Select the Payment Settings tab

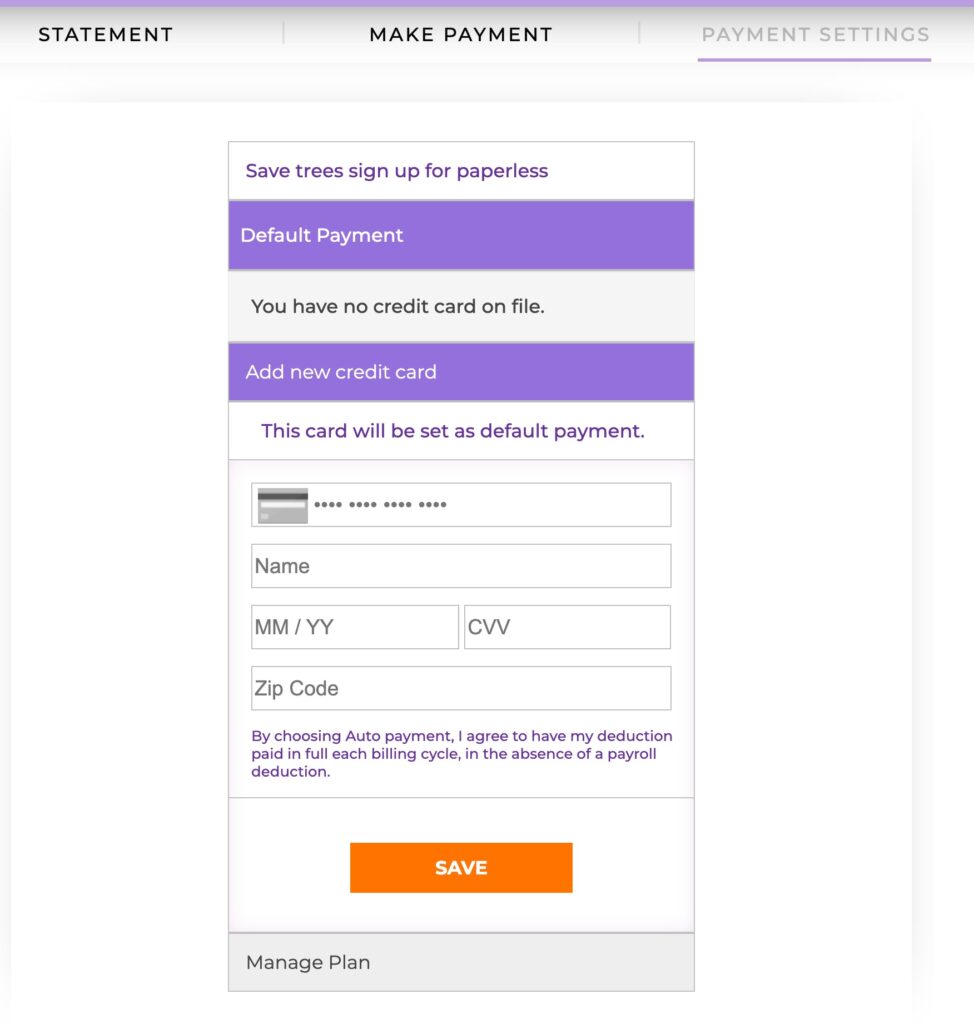click(816, 33)
